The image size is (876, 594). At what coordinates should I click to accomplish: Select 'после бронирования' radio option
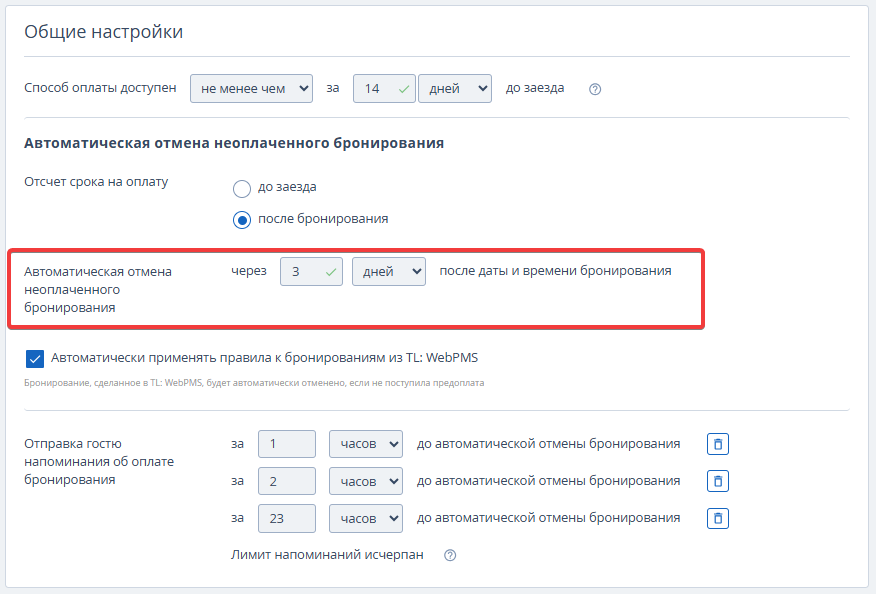tap(242, 220)
